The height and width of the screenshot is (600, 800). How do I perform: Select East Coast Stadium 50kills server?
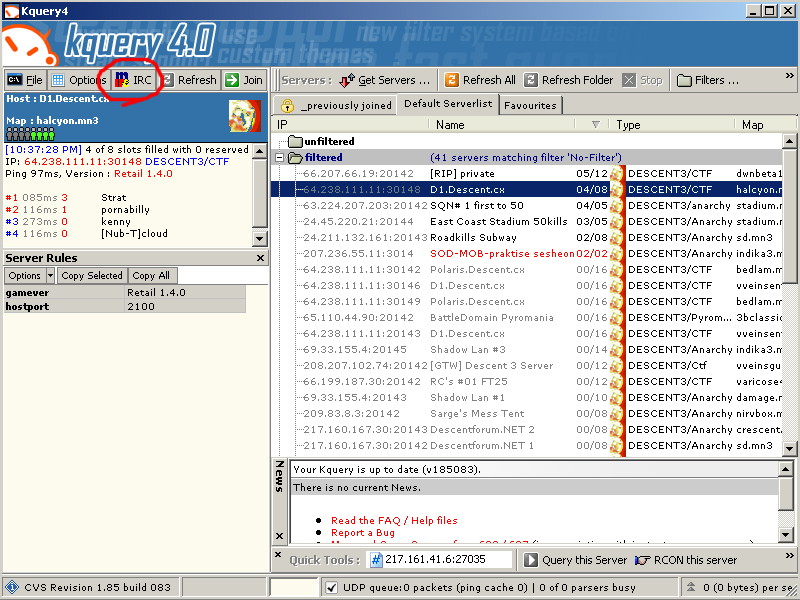point(527,221)
